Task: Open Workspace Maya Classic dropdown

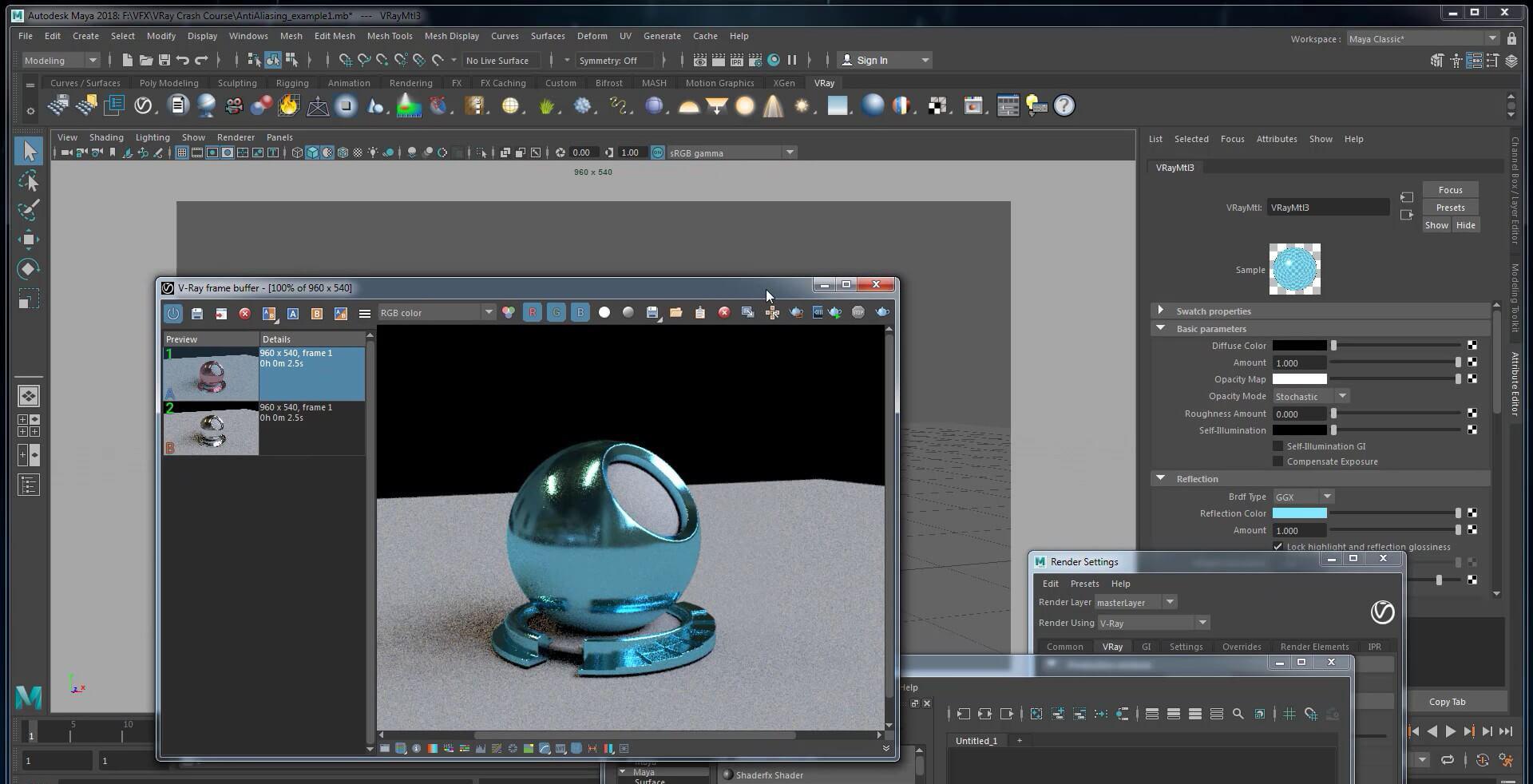Action: pyautogui.click(x=1423, y=38)
